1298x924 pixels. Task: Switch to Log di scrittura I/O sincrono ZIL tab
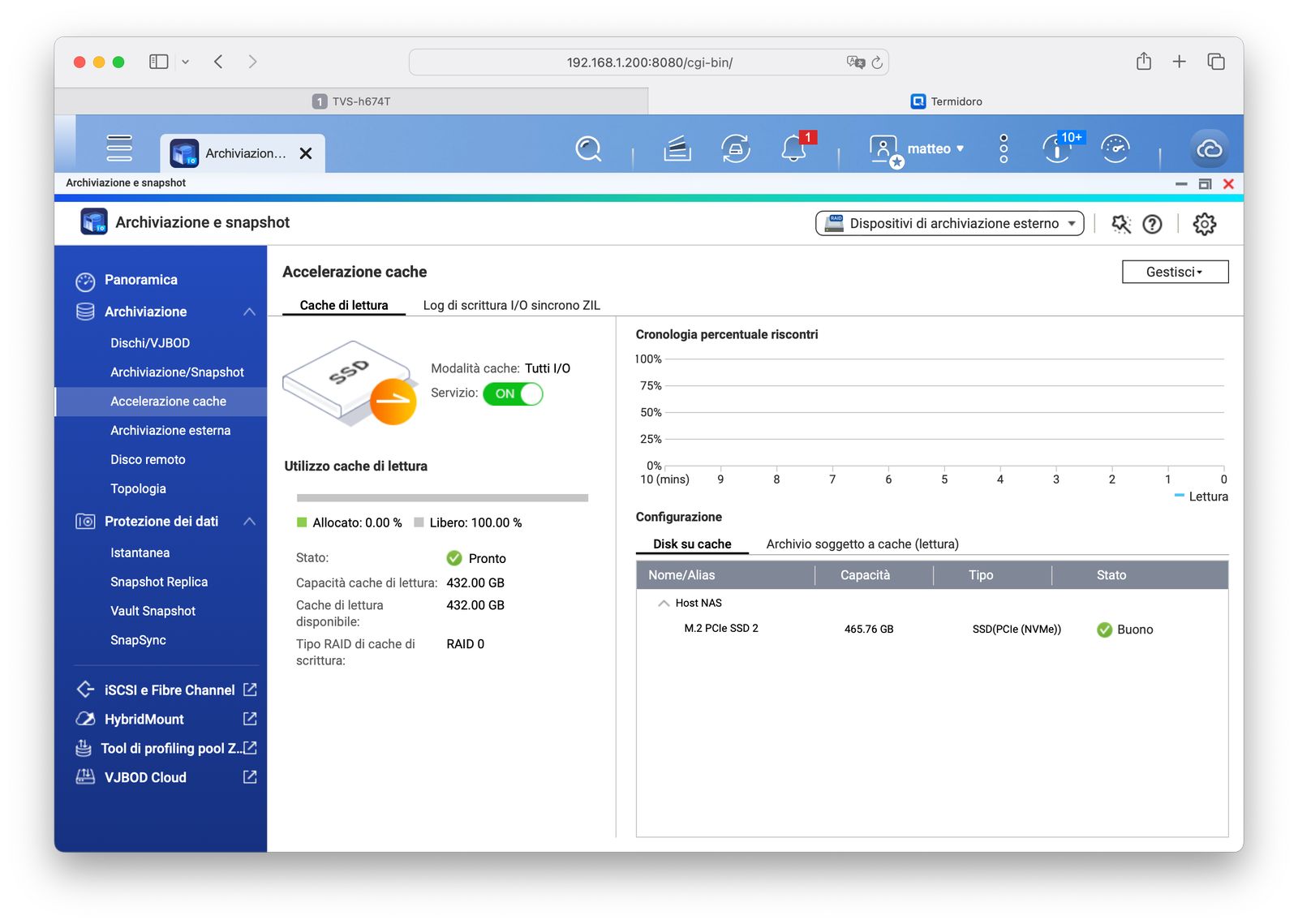[511, 306]
